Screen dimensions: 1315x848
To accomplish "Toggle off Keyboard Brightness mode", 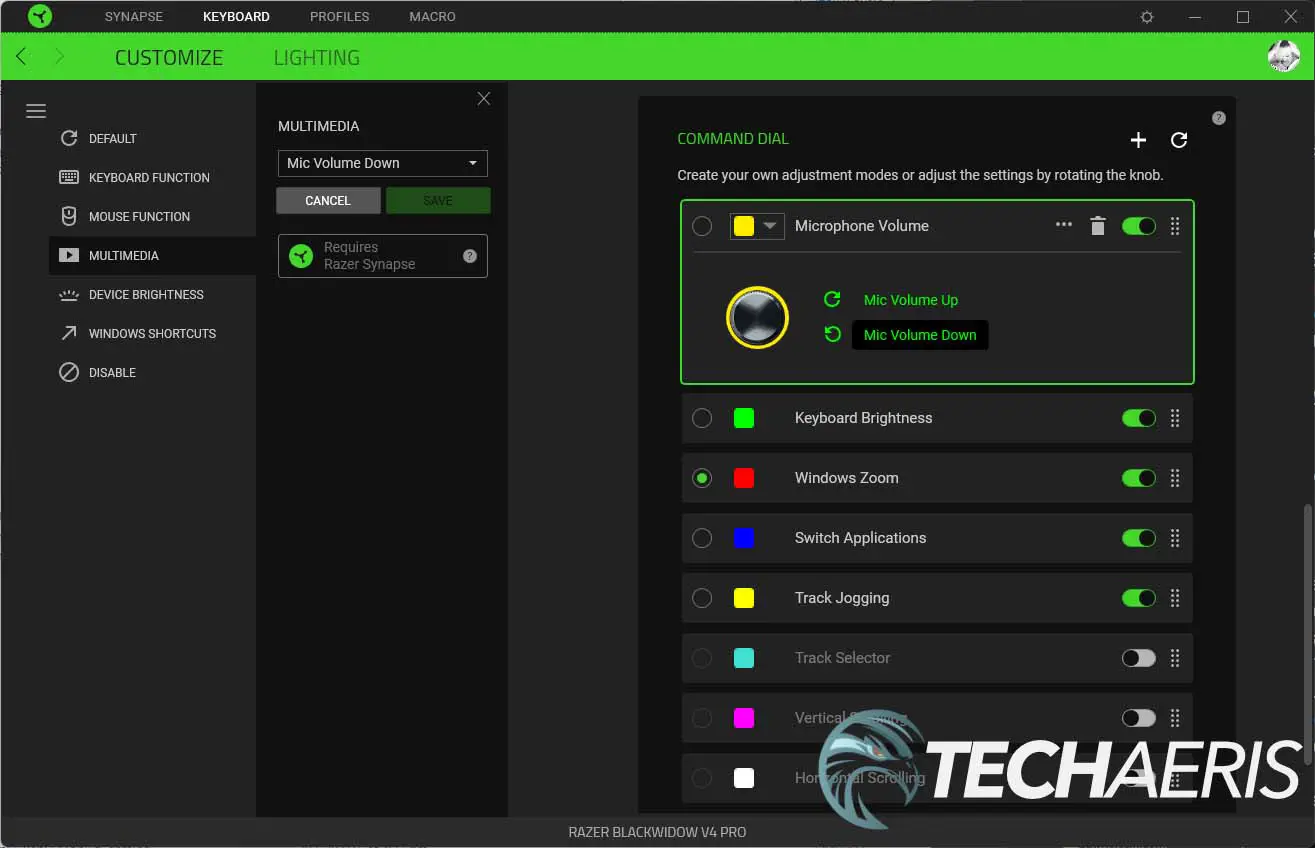I will (1139, 418).
